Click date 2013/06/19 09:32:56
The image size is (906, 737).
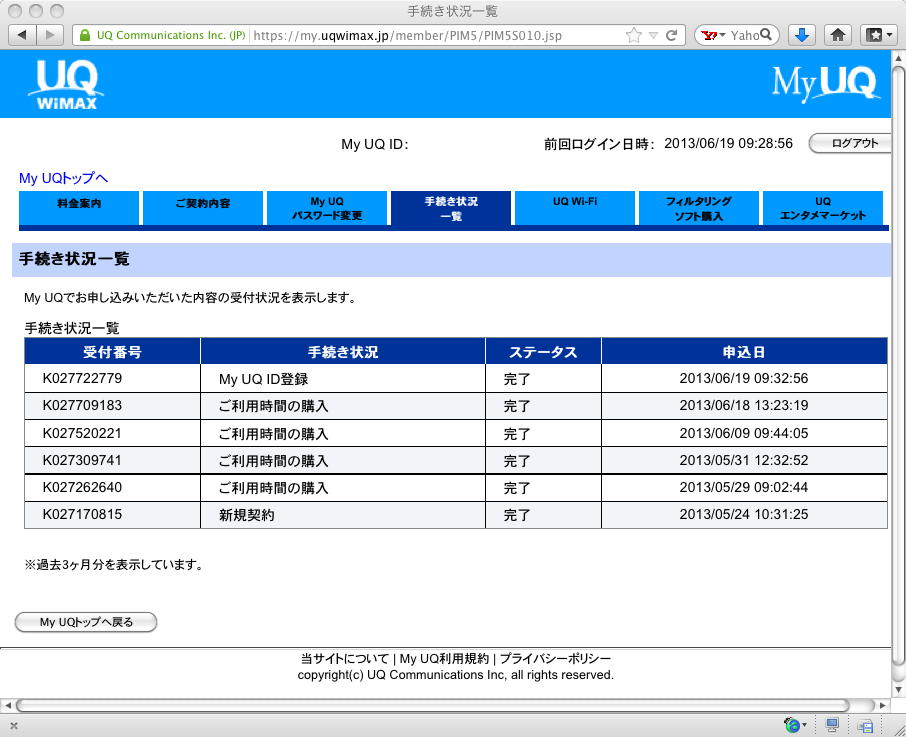744,378
